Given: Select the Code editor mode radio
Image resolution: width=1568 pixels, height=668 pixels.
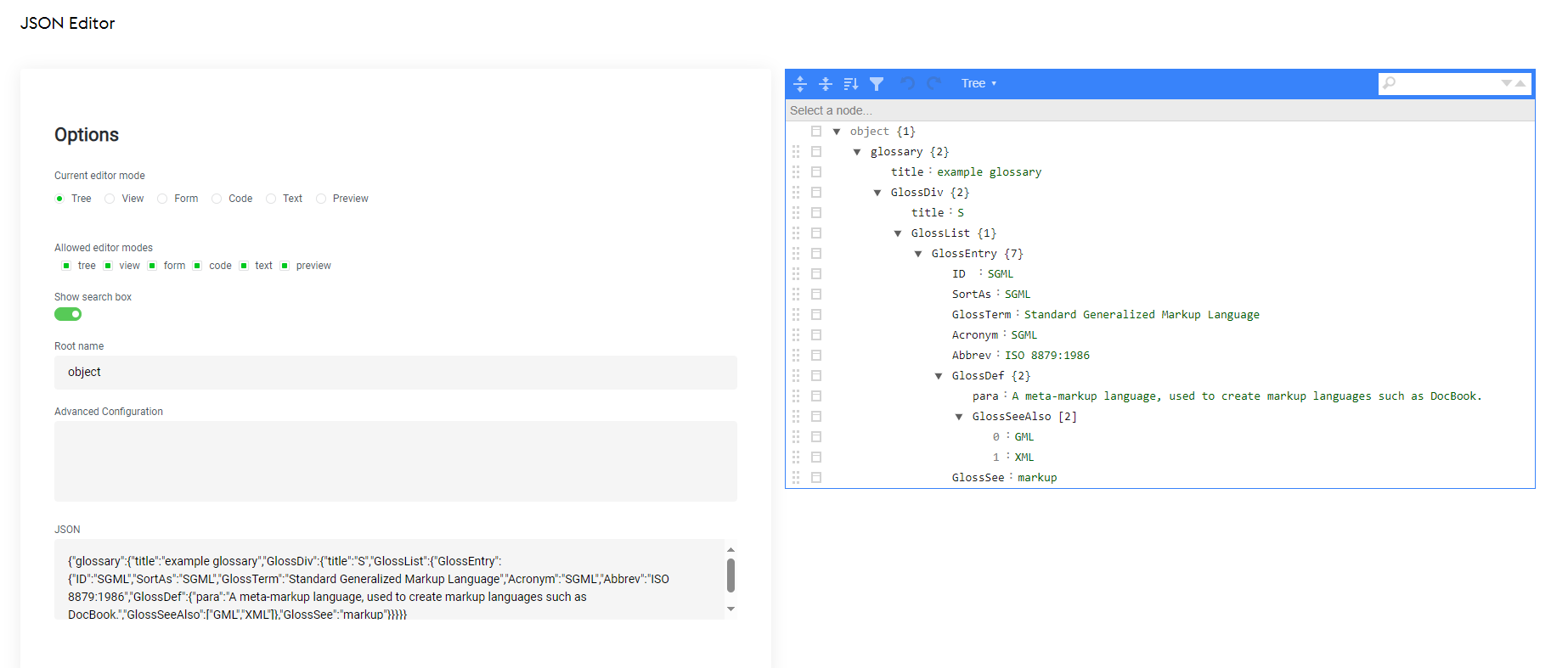Looking at the screenshot, I should (217, 199).
